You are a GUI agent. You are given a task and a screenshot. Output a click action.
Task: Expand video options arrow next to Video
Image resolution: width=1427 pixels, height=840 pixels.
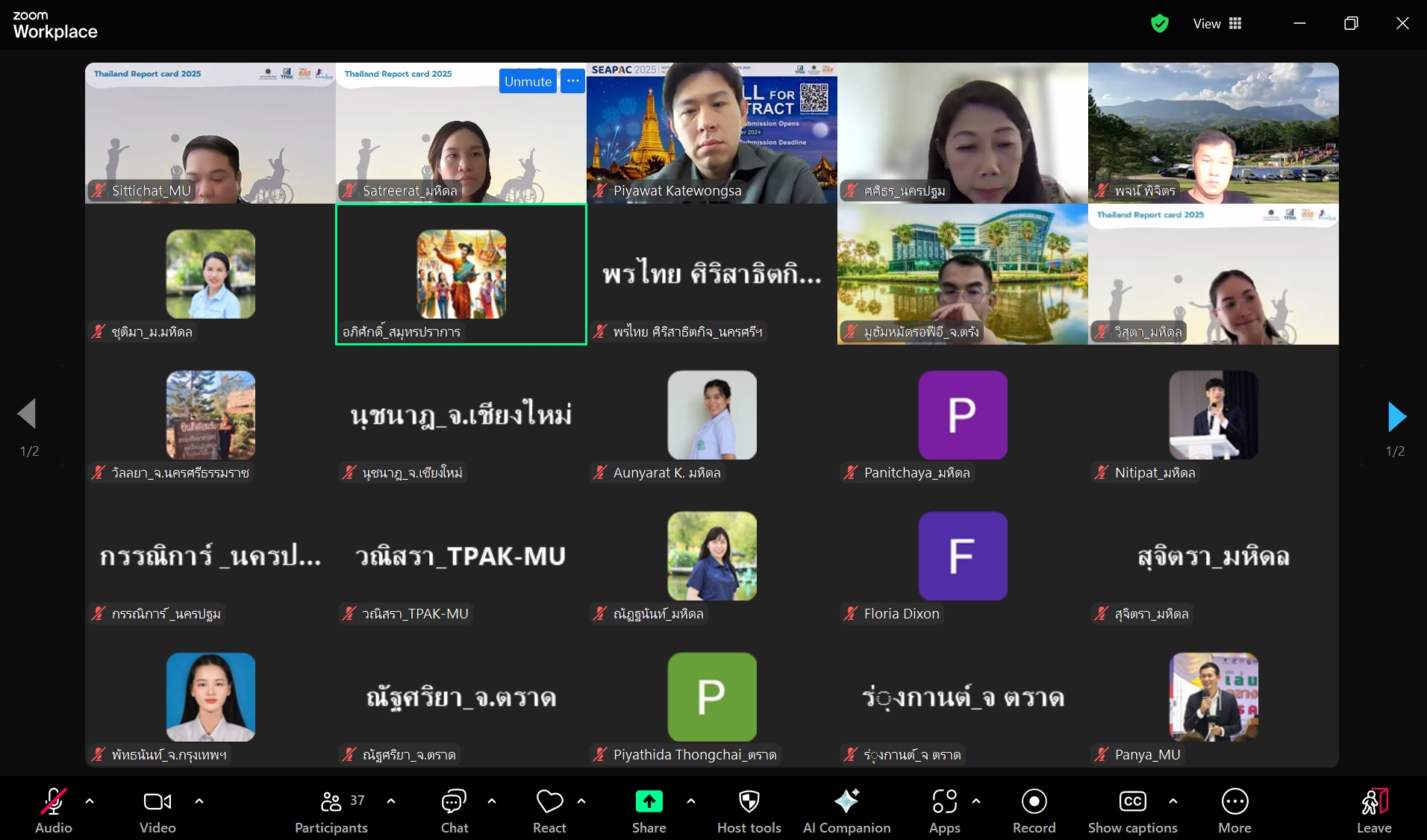[x=199, y=801]
